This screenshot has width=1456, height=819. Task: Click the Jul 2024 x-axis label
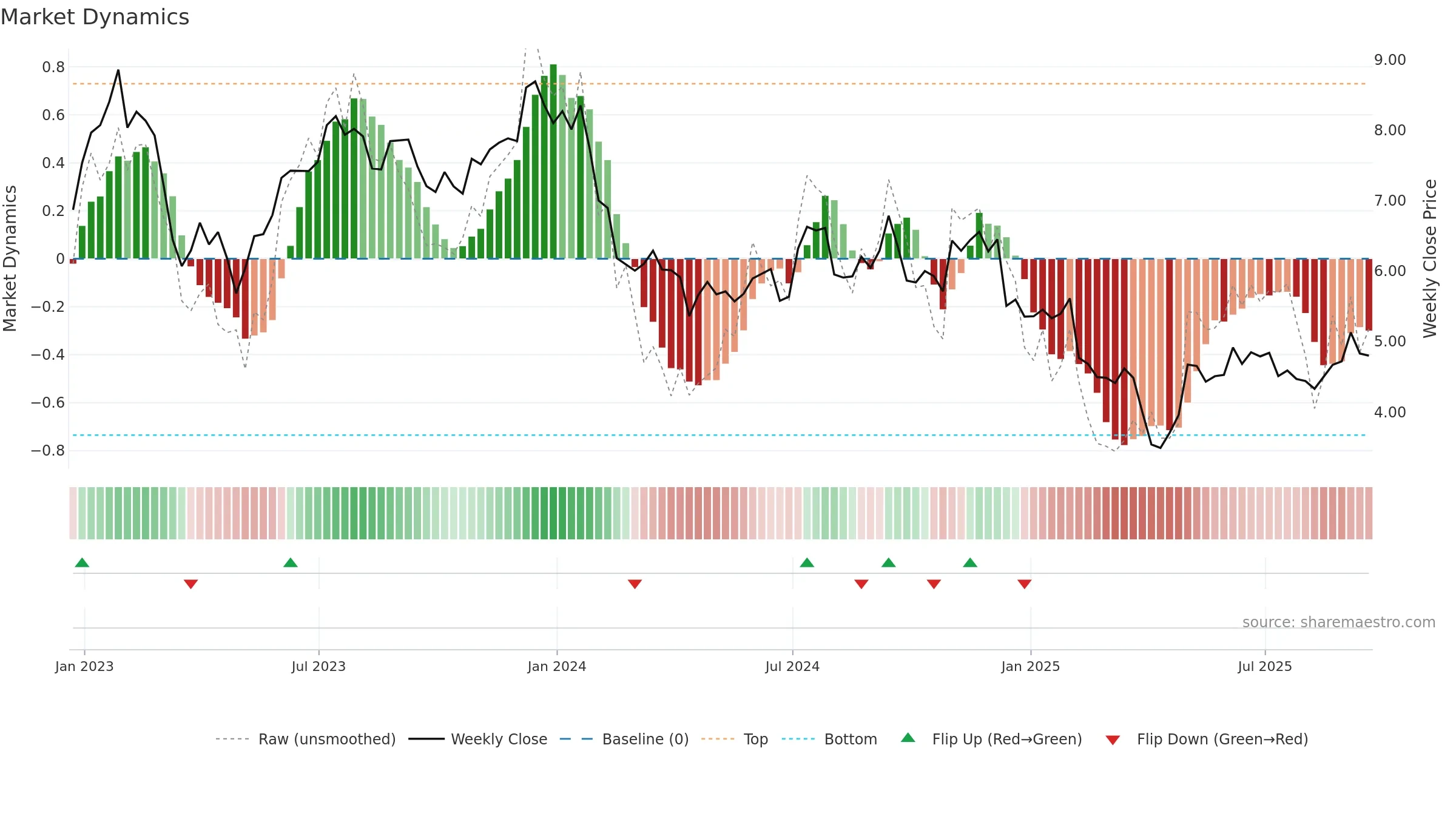(792, 666)
